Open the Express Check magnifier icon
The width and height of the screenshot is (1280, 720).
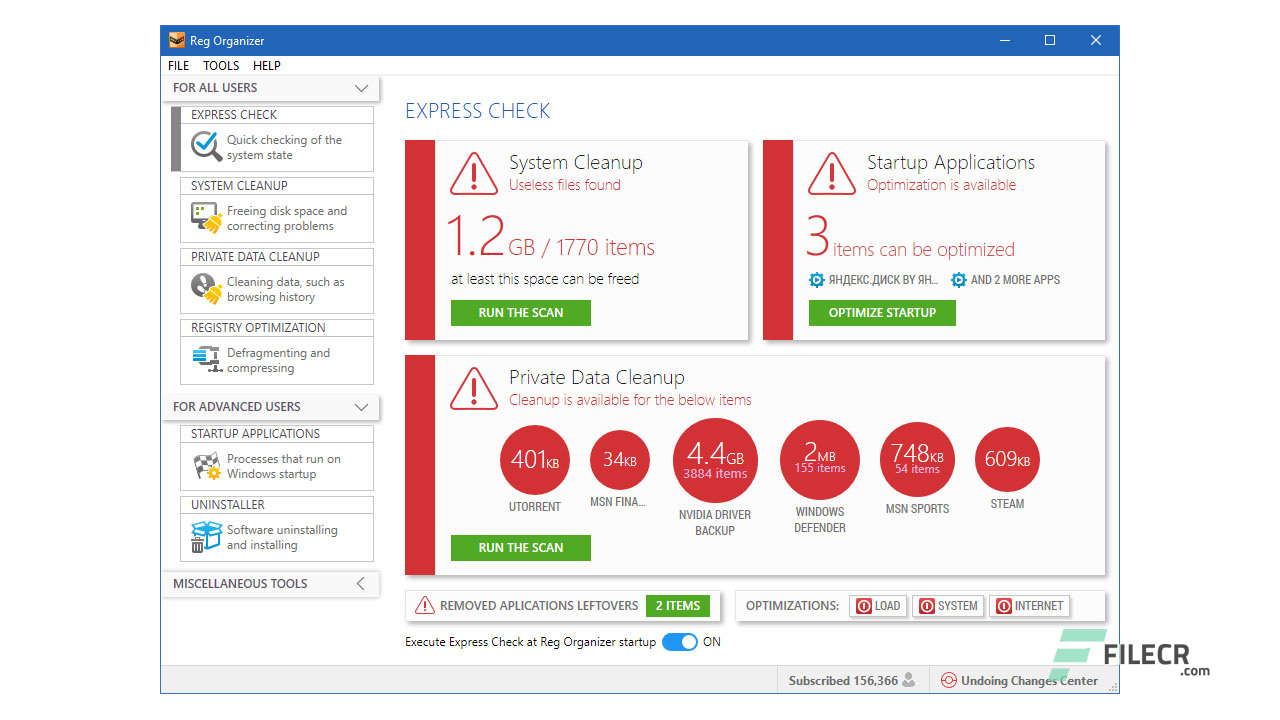point(206,147)
